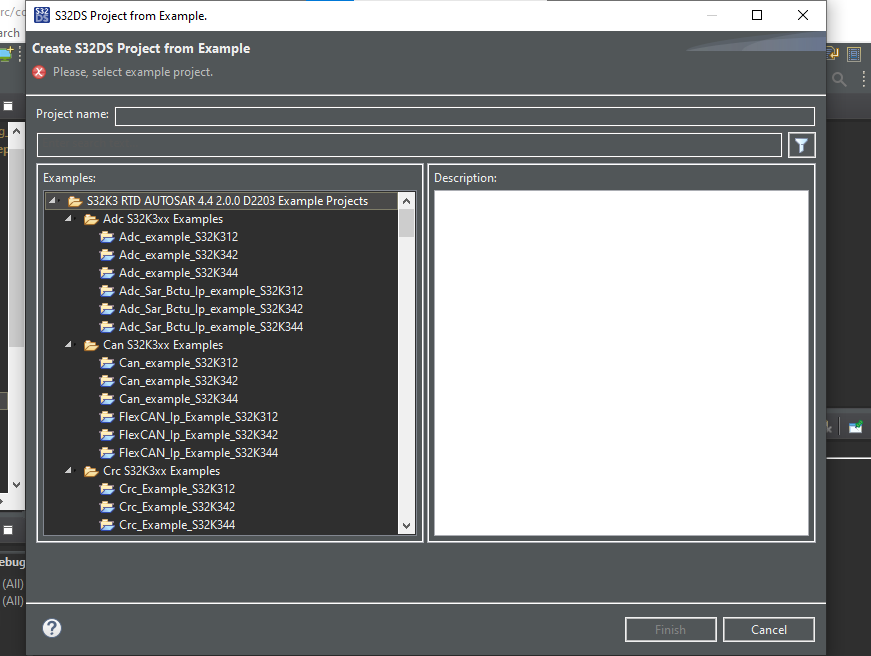Viewport: 871px width, 656px height.
Task: Click the Cancel button
Action: 769,629
